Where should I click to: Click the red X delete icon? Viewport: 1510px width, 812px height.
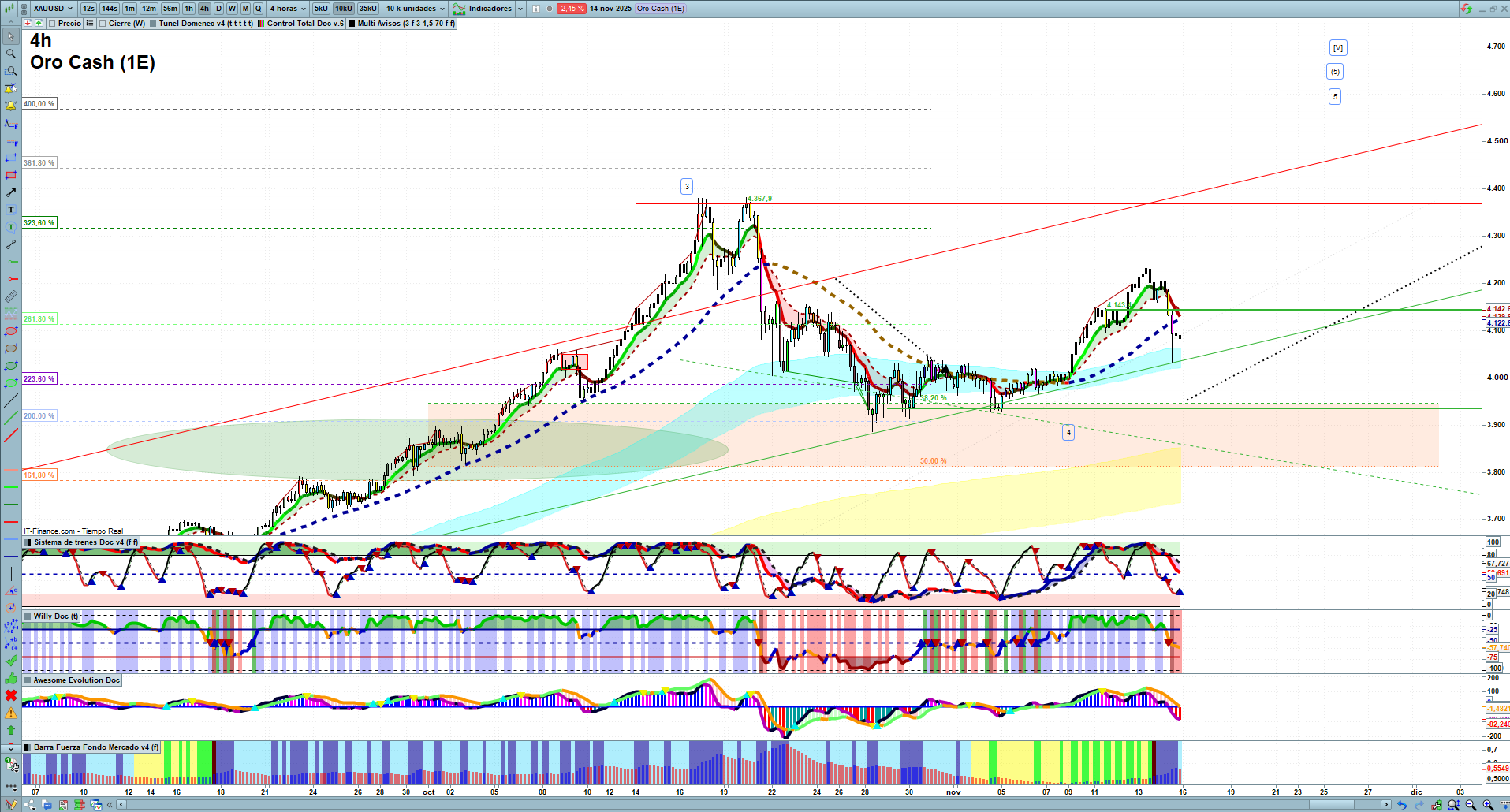coord(11,695)
